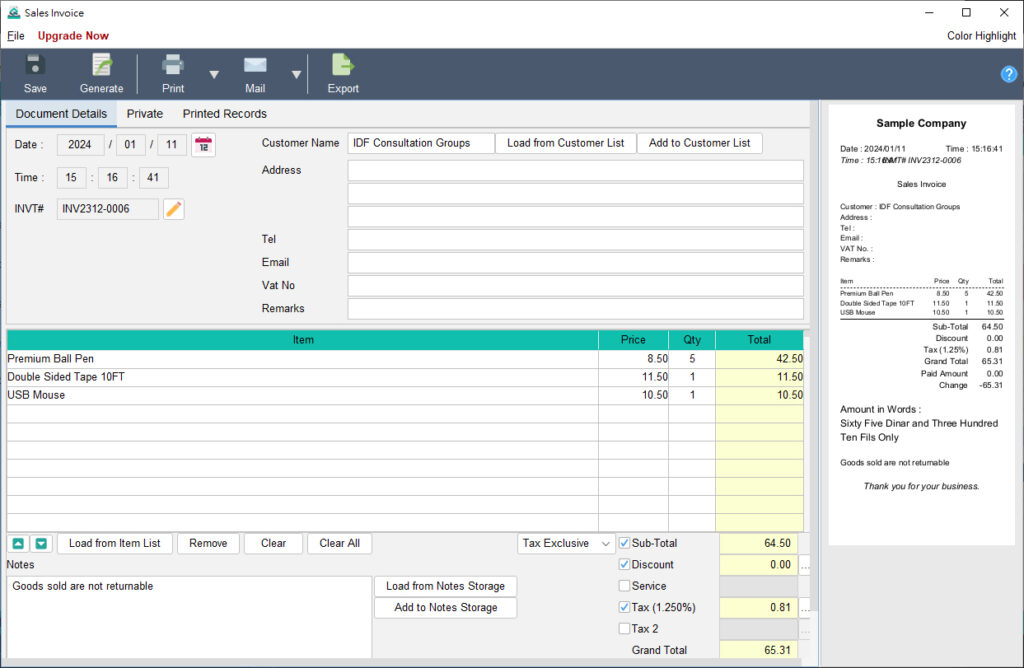Uncheck the Discount checkbox

coord(624,564)
